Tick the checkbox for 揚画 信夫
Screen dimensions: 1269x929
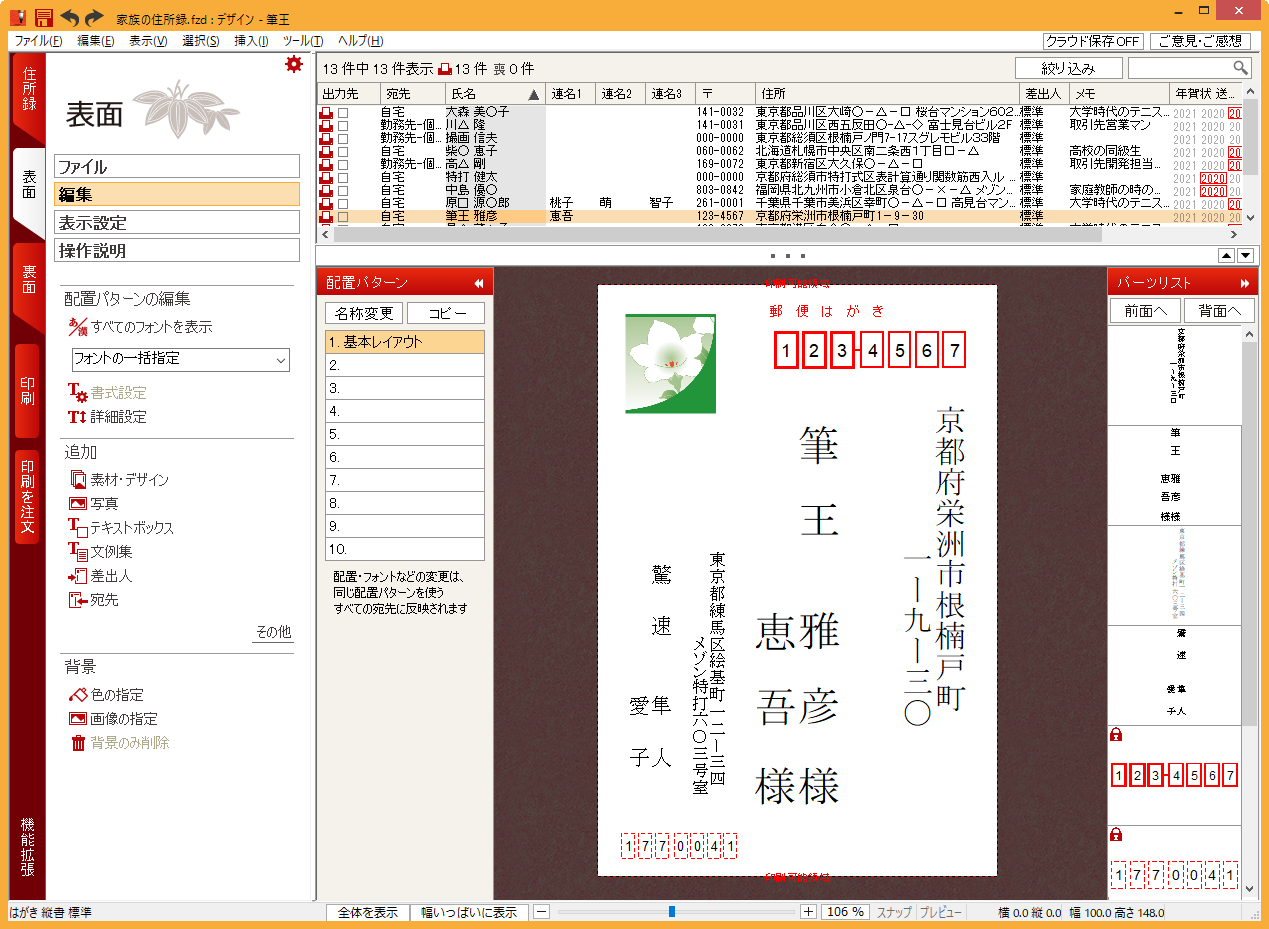coord(342,138)
